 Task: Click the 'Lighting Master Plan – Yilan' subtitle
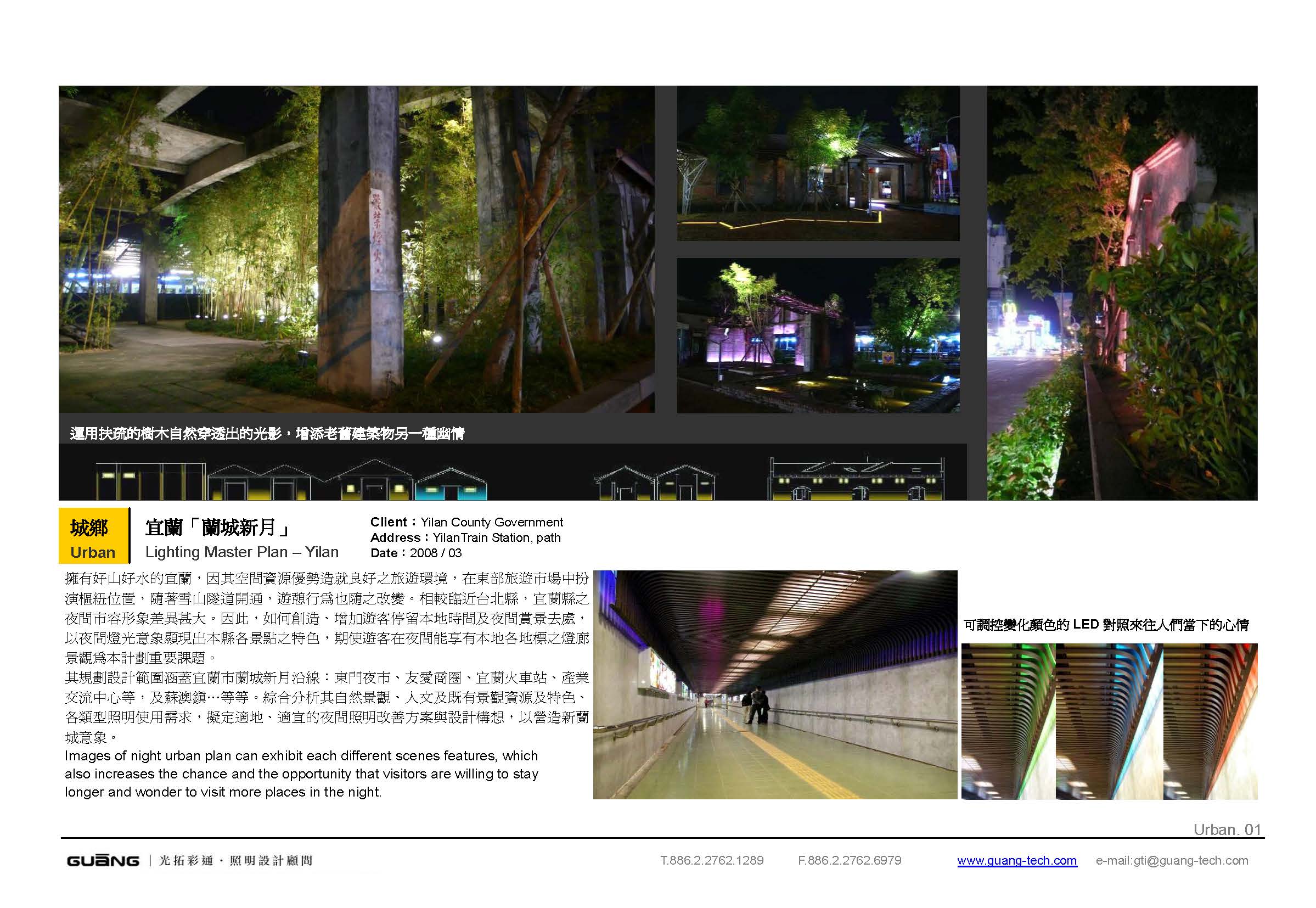241,552
